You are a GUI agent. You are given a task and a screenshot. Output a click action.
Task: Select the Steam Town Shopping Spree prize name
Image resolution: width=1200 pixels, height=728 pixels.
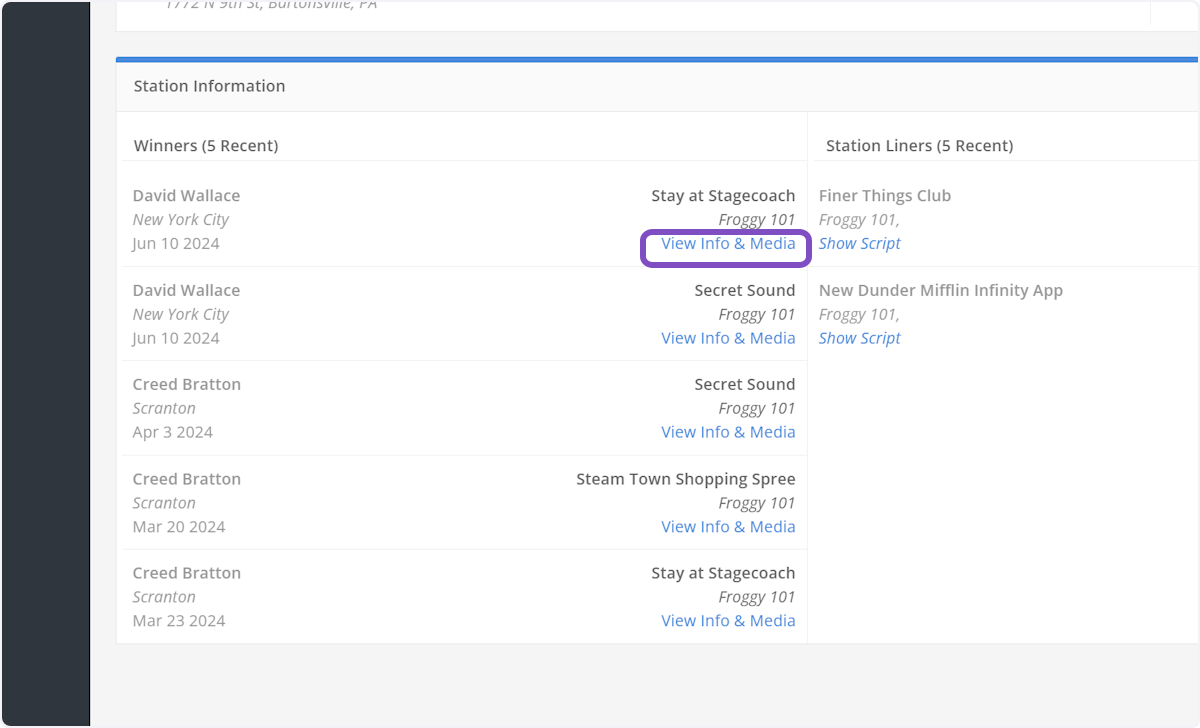click(x=685, y=479)
